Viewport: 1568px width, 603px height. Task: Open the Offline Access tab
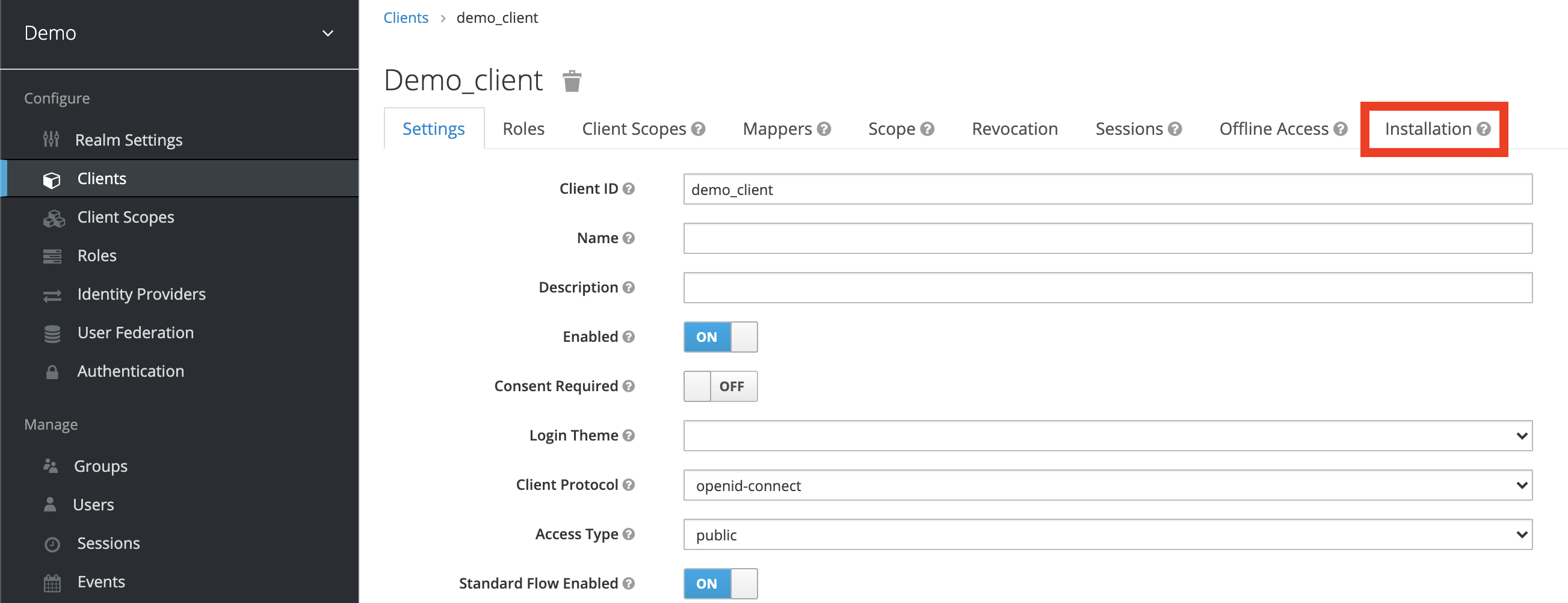tap(1273, 129)
